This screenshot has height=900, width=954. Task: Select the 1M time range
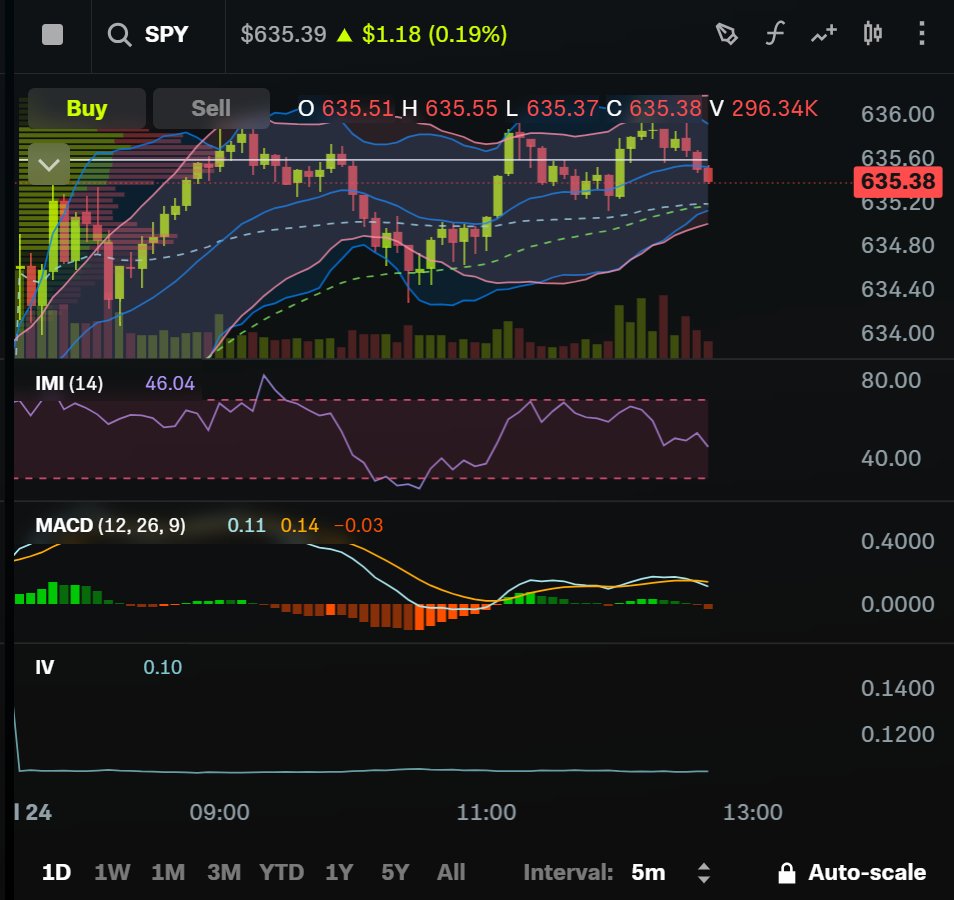[x=168, y=872]
